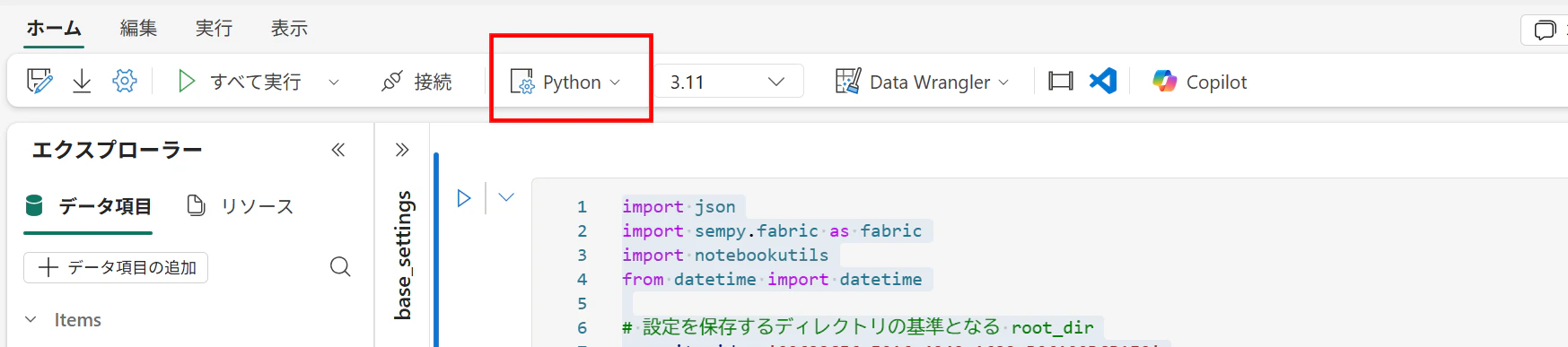Open the 編集 tab
Screen dimensions: 1568x347
139,29
